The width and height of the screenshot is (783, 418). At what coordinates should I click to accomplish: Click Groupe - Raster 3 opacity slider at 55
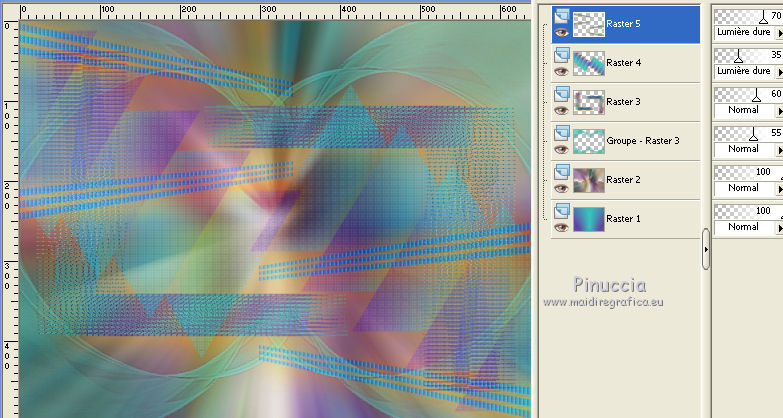749,133
